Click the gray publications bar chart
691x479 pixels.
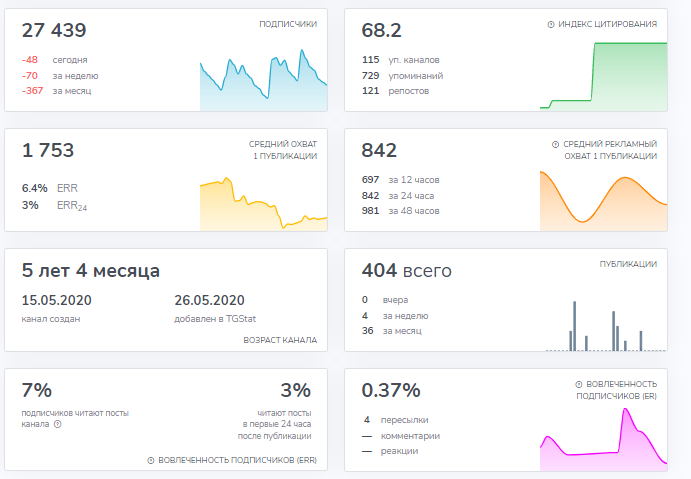click(x=604, y=325)
